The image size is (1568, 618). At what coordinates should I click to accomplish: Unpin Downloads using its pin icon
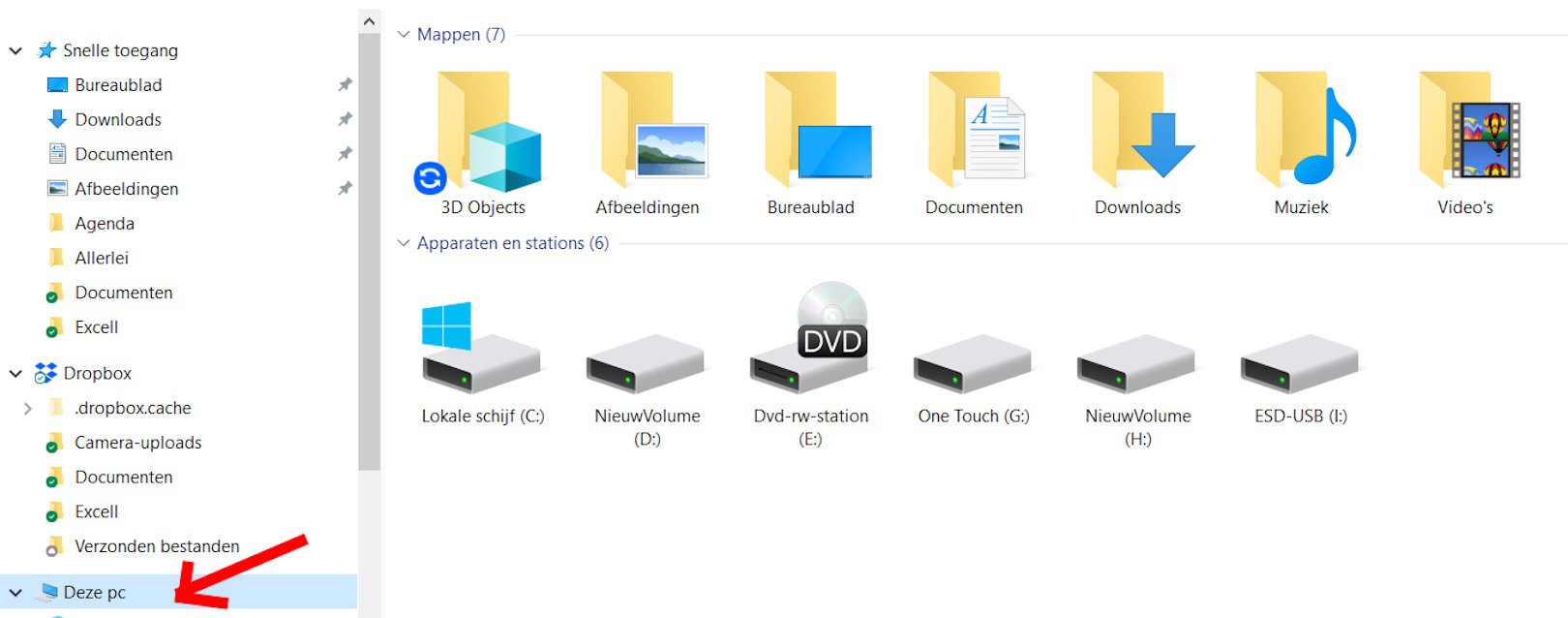pos(345,119)
